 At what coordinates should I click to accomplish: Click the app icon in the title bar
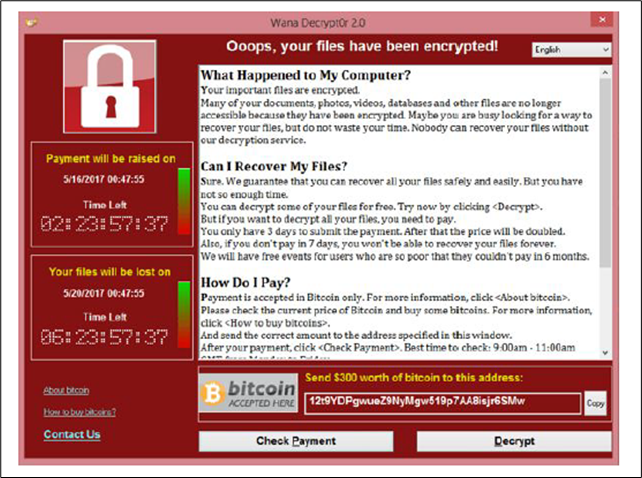(x=32, y=23)
